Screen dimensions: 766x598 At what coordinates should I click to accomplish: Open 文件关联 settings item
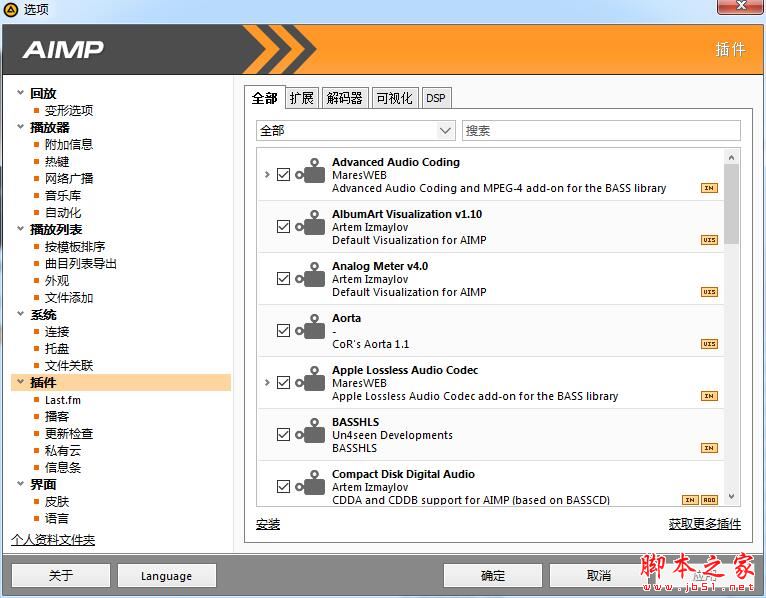click(69, 365)
